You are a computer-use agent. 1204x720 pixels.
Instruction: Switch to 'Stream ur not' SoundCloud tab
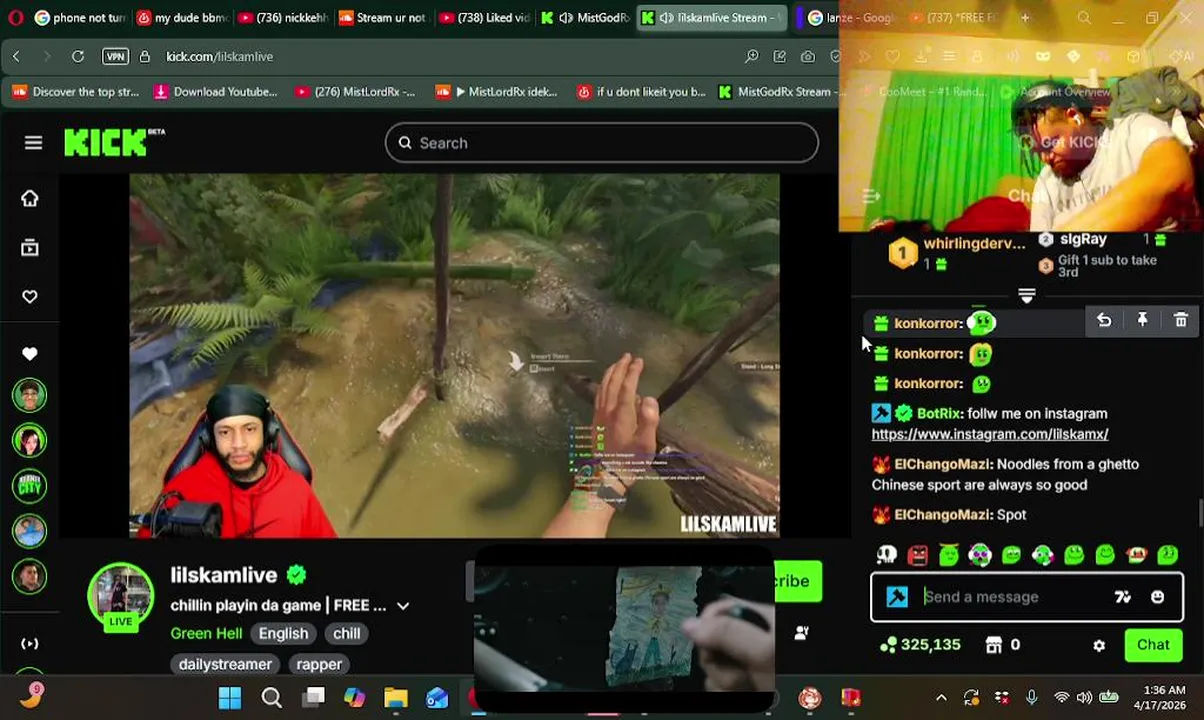(384, 18)
